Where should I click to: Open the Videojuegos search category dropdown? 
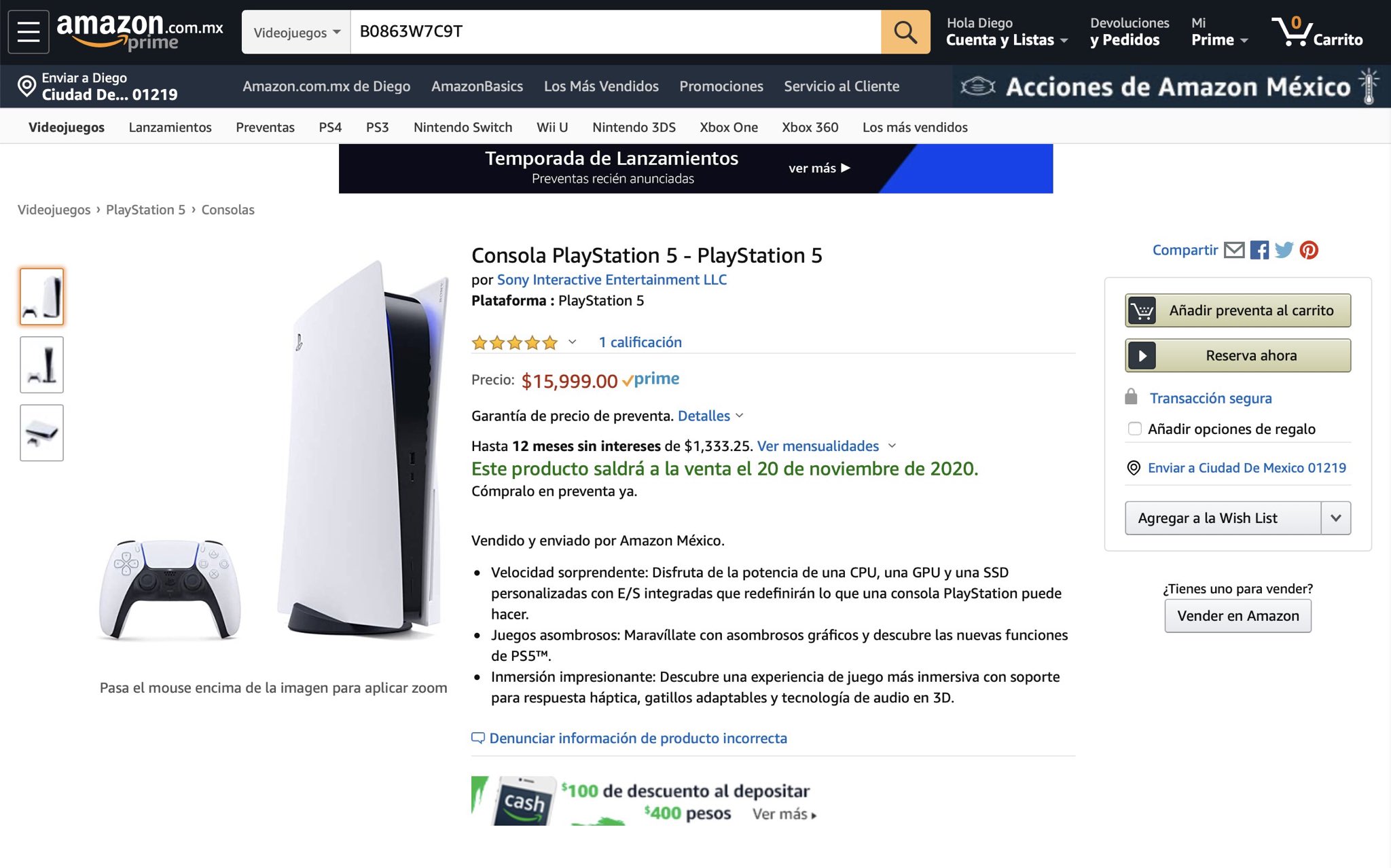click(x=296, y=32)
